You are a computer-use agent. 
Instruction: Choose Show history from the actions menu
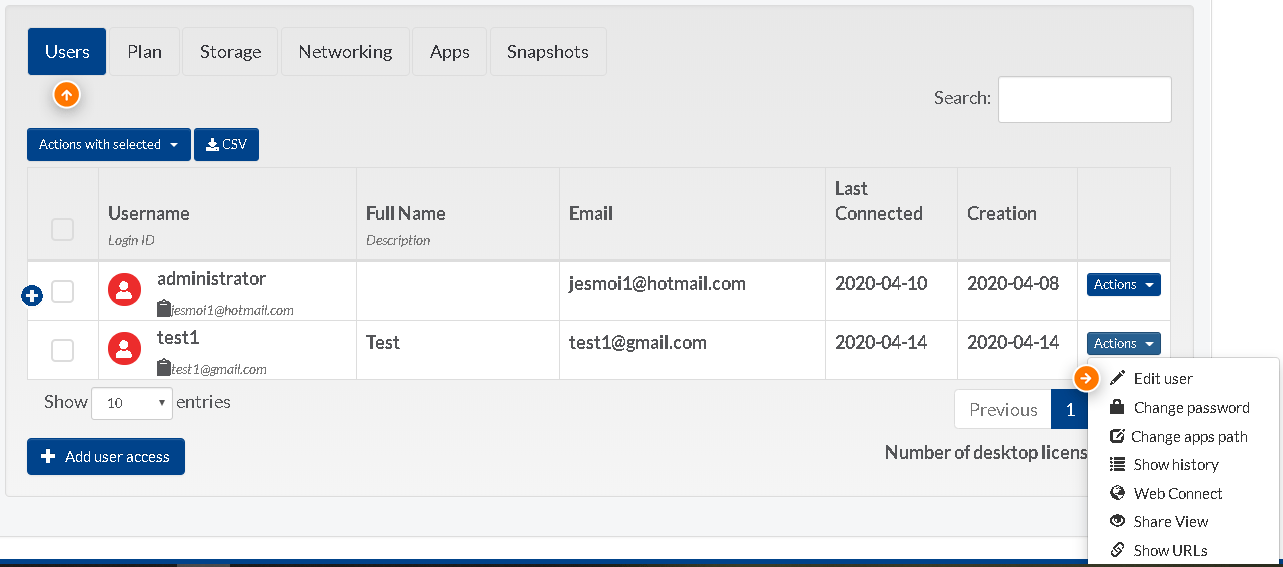click(x=1175, y=464)
